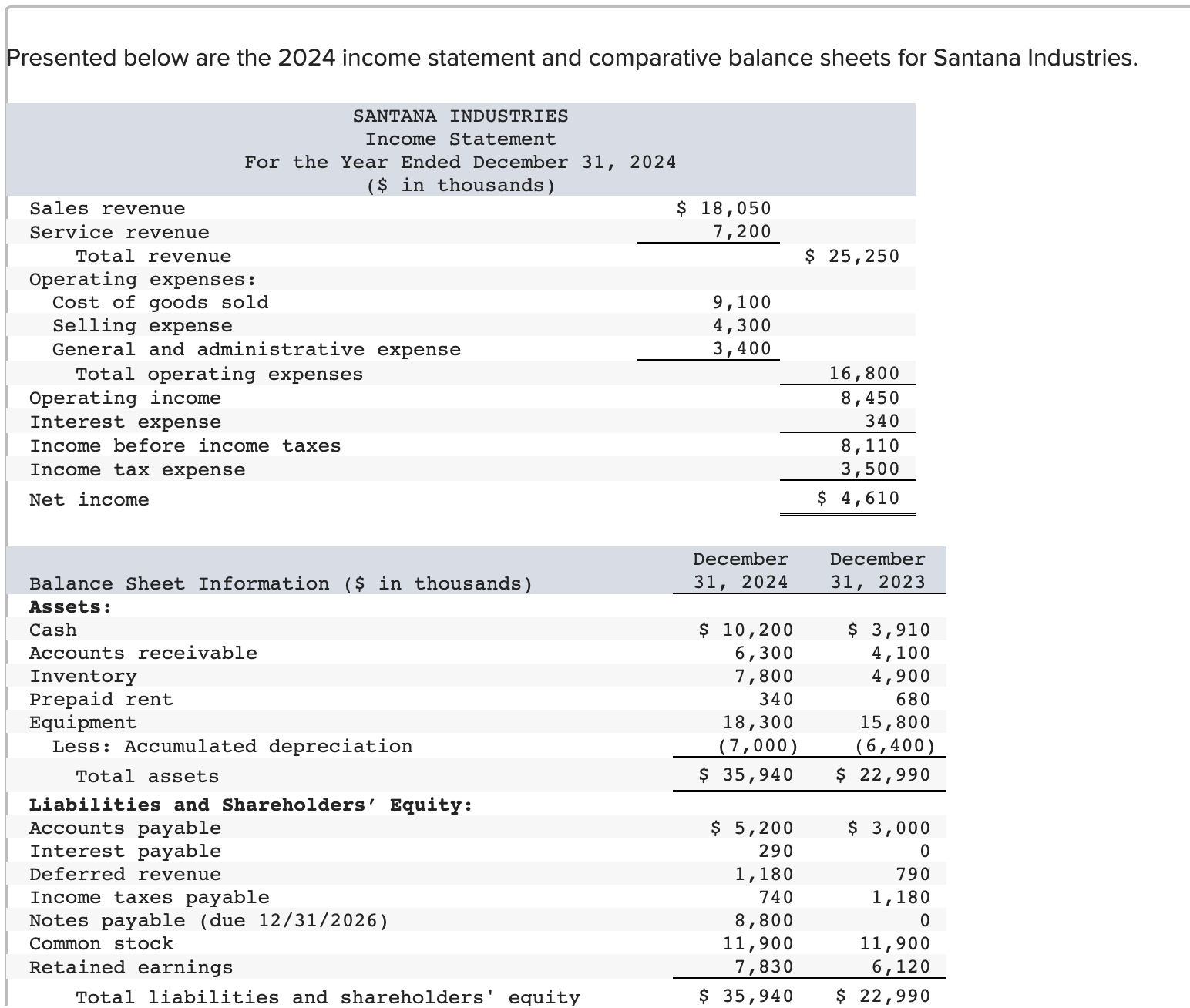This screenshot has width=1190, height=1008.
Task: Click the 'Prepaid rent' label
Action: pyautogui.click(x=101, y=700)
